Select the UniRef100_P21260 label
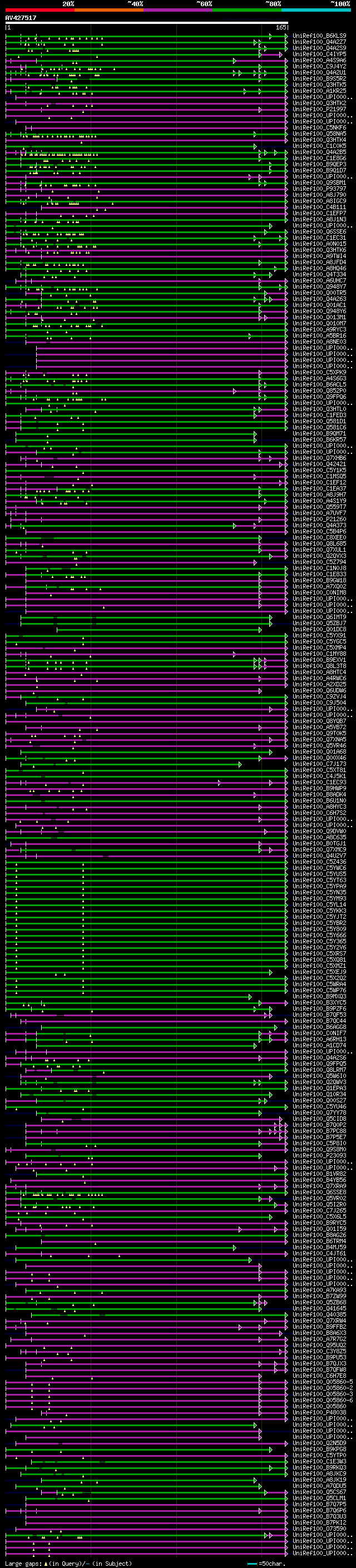The width and height of the screenshot is (356, 1568). pyautogui.click(x=319, y=519)
